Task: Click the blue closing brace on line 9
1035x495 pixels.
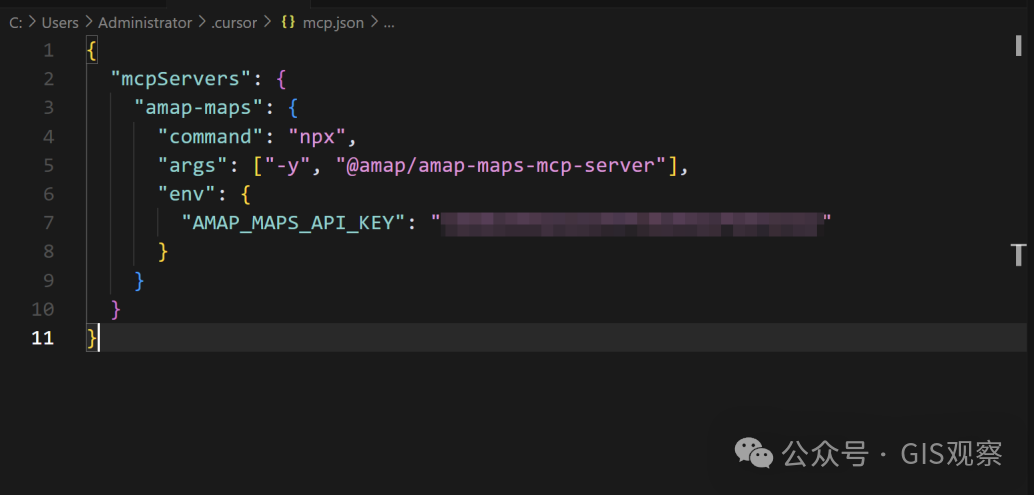Action: [139, 280]
